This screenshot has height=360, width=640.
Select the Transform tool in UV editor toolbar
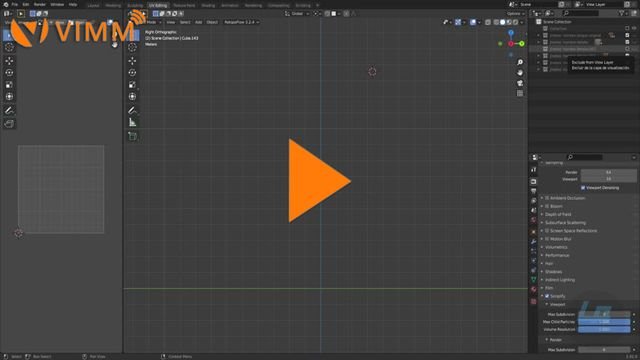(9, 97)
